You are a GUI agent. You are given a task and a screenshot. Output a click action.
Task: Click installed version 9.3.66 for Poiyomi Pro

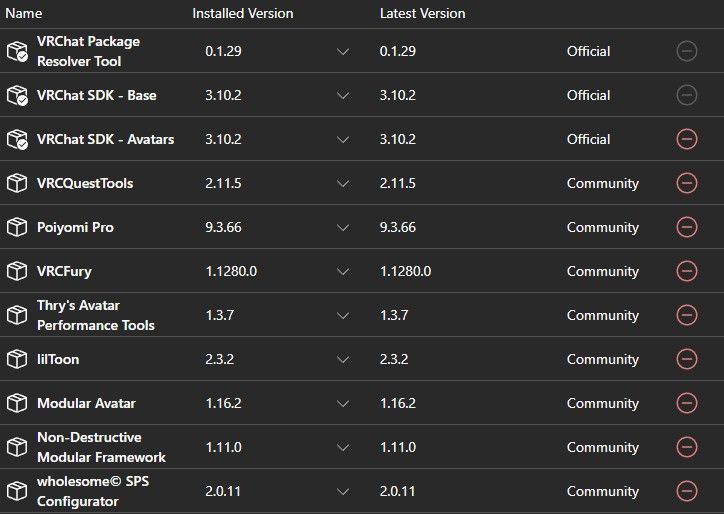point(223,227)
